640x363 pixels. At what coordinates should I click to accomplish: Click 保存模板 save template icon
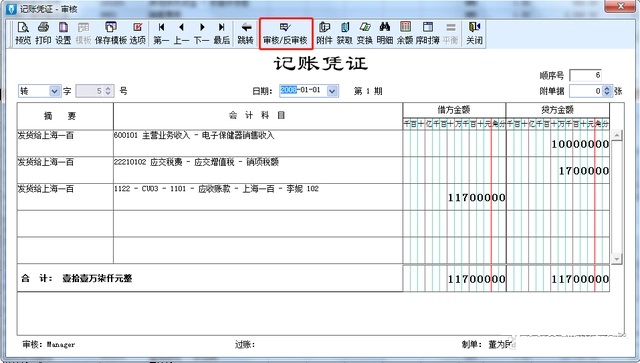[111, 33]
